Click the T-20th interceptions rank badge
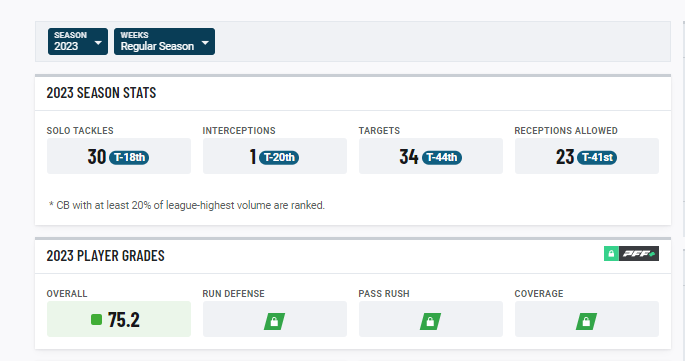The image size is (685, 361). coord(279,157)
